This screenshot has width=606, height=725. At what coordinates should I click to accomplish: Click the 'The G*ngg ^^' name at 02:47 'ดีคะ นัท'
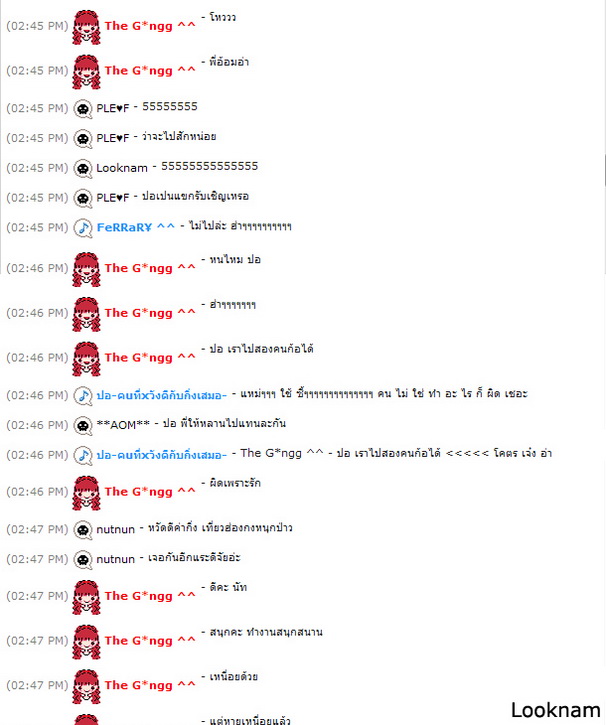pos(150,596)
